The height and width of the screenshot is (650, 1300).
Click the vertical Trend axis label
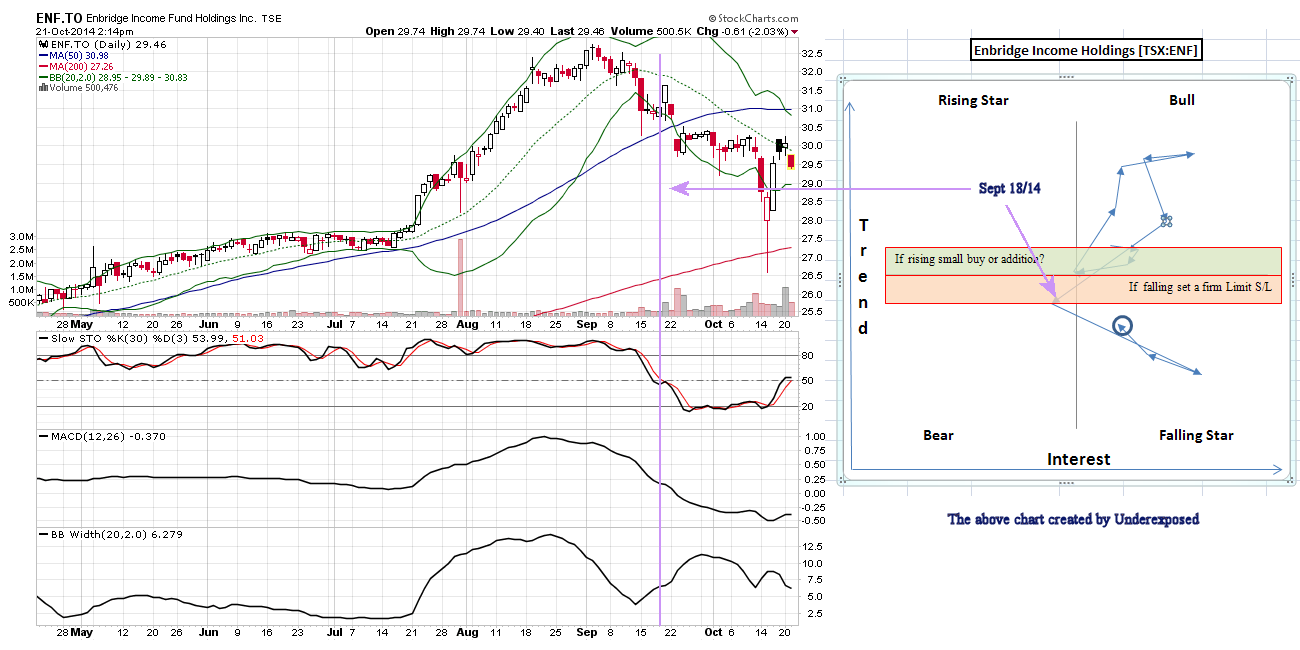864,276
